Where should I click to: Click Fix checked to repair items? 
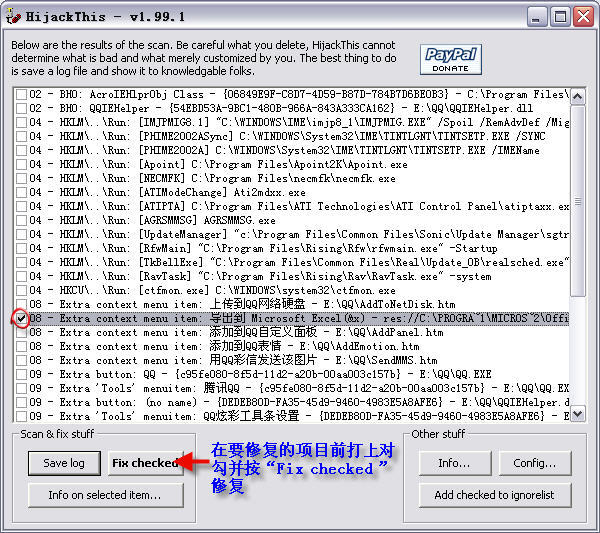145,463
